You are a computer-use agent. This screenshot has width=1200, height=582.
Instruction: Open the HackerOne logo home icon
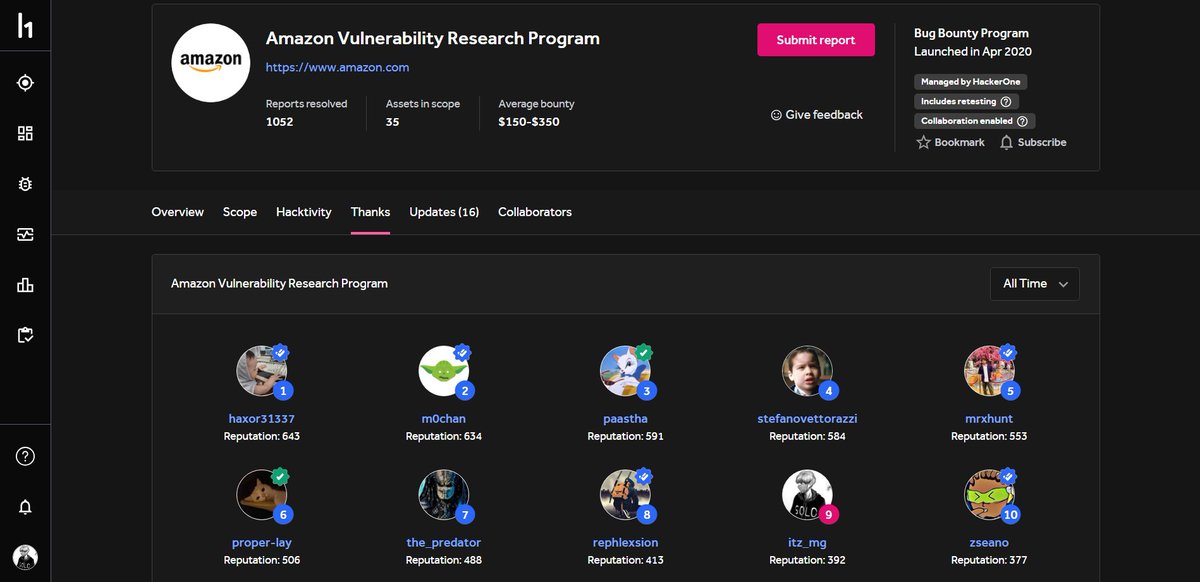25,27
